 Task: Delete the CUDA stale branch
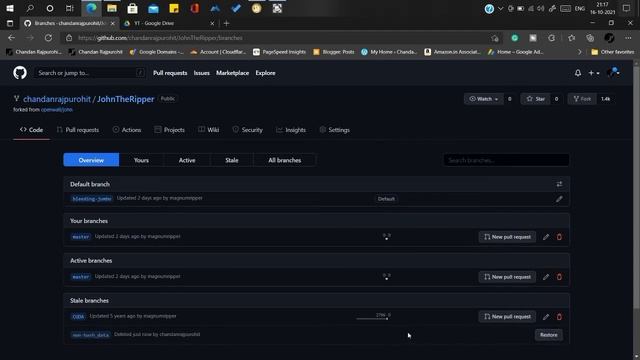[559, 317]
